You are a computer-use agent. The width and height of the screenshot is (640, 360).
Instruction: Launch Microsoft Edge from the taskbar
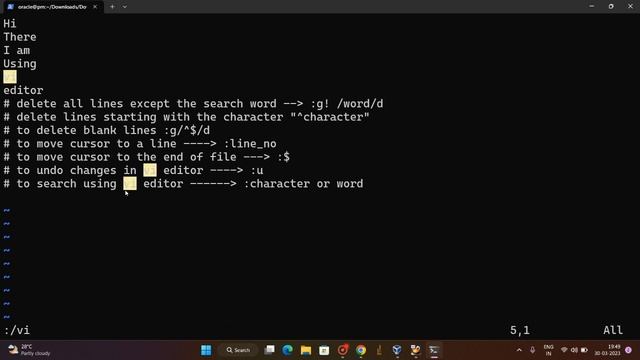[288, 350]
